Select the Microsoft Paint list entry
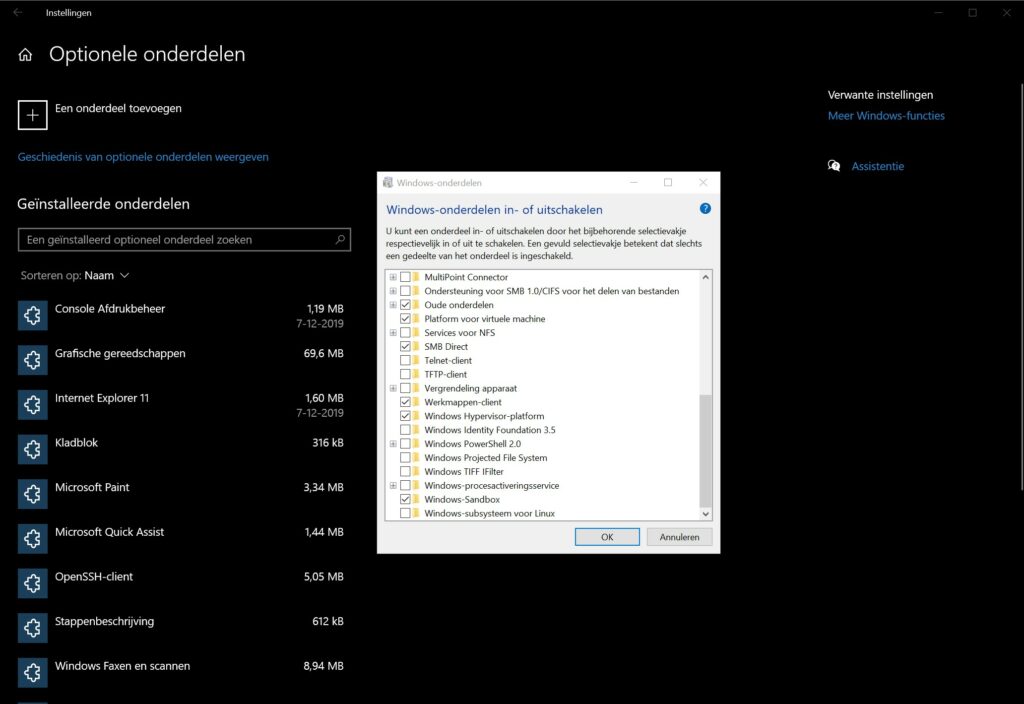This screenshot has height=704, width=1024. tap(184, 494)
